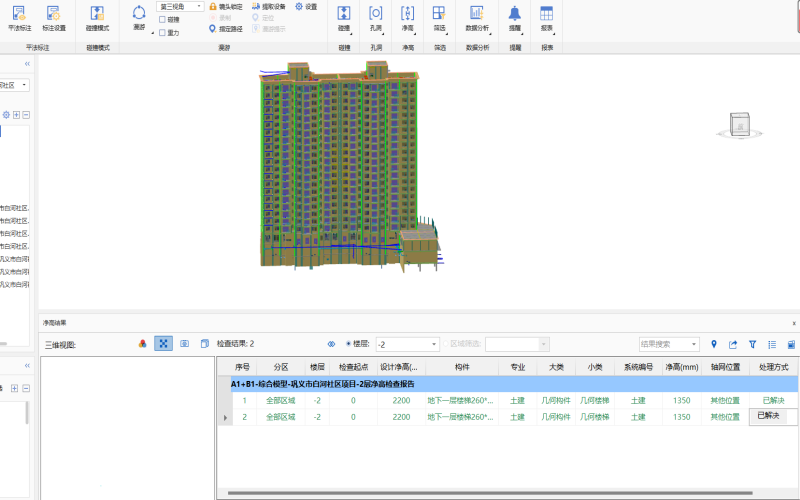This screenshot has height=500, width=800.
Task: Choose 指定路径 specify path tool
Action: click(x=226, y=29)
